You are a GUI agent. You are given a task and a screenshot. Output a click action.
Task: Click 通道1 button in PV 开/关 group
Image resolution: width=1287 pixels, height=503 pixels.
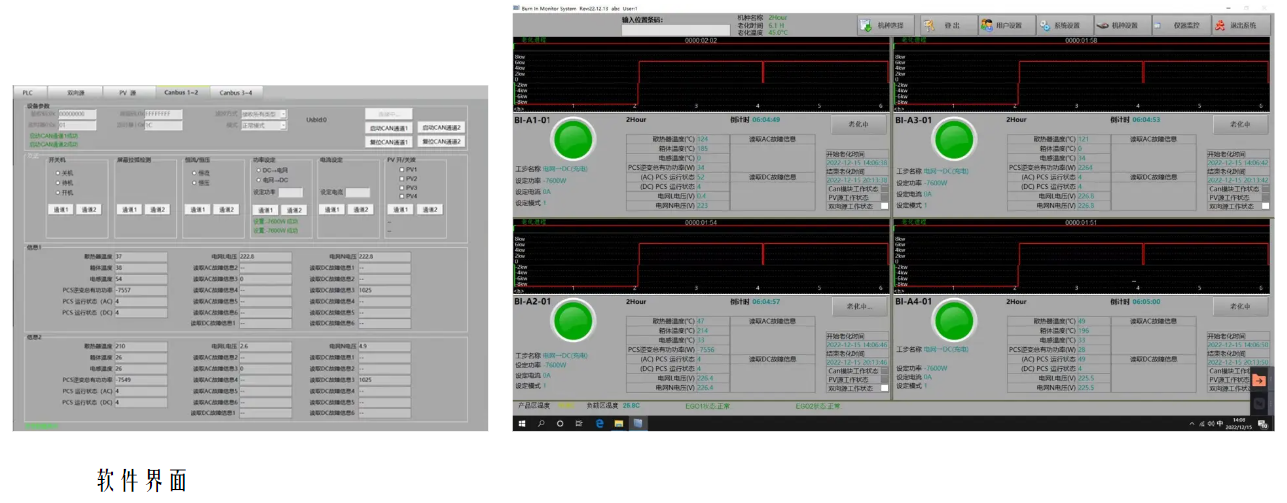pyautogui.click(x=402, y=209)
